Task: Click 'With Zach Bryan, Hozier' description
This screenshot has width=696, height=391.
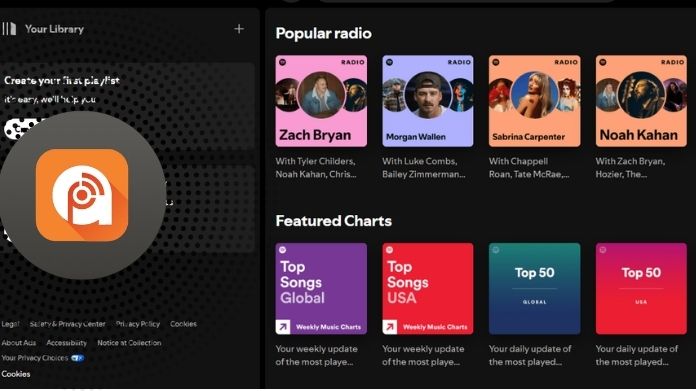Action: [630, 168]
